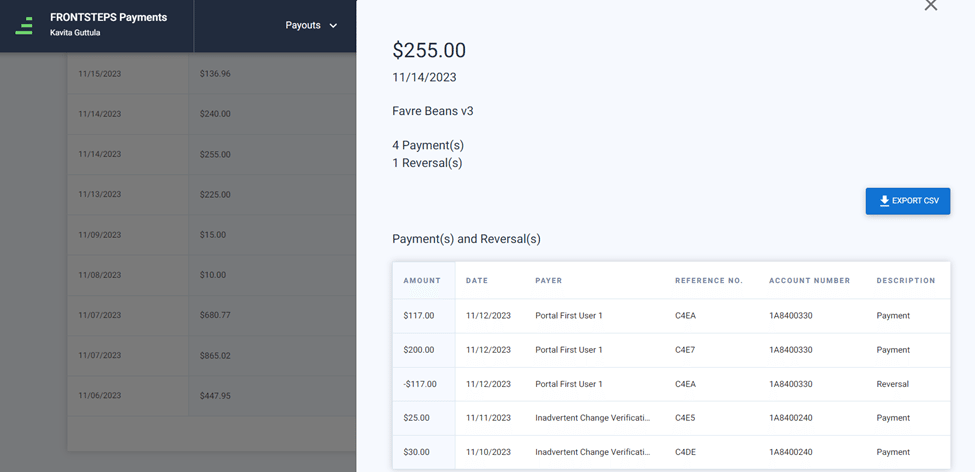Select the $200.00 payment with reference C4E7

click(x=672, y=350)
